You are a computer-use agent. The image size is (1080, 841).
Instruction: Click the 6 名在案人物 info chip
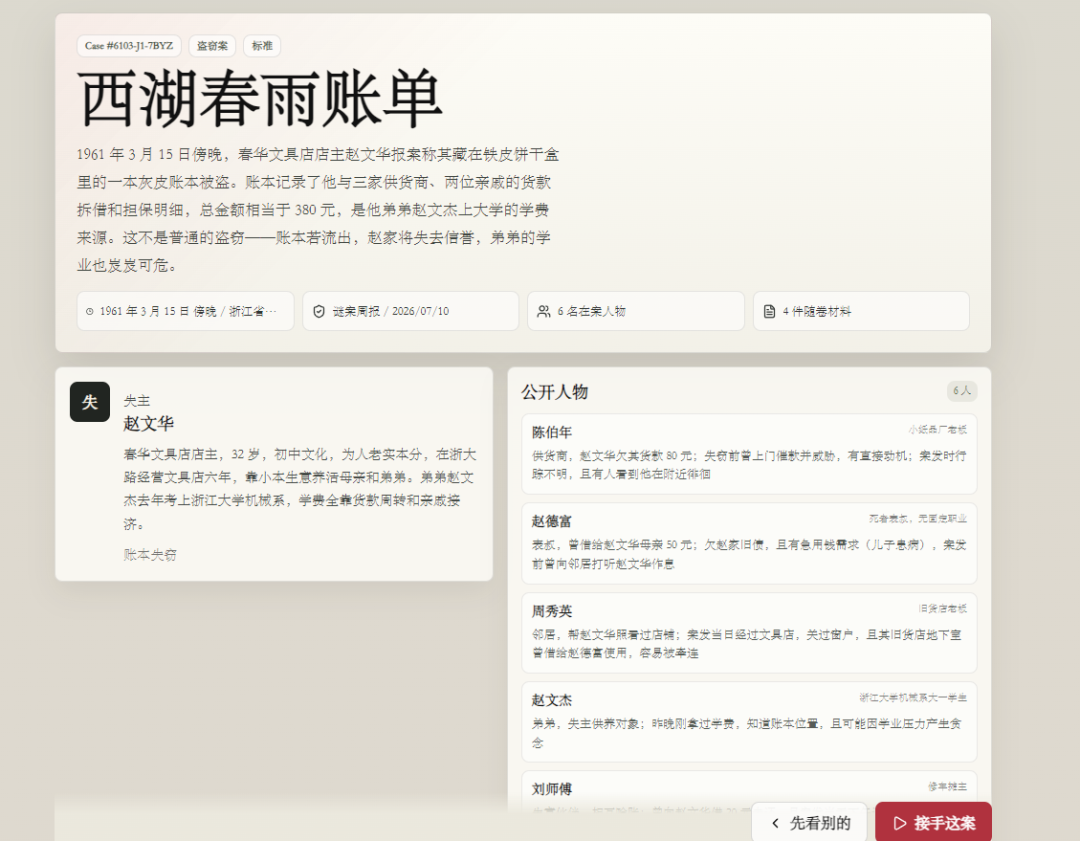(636, 311)
